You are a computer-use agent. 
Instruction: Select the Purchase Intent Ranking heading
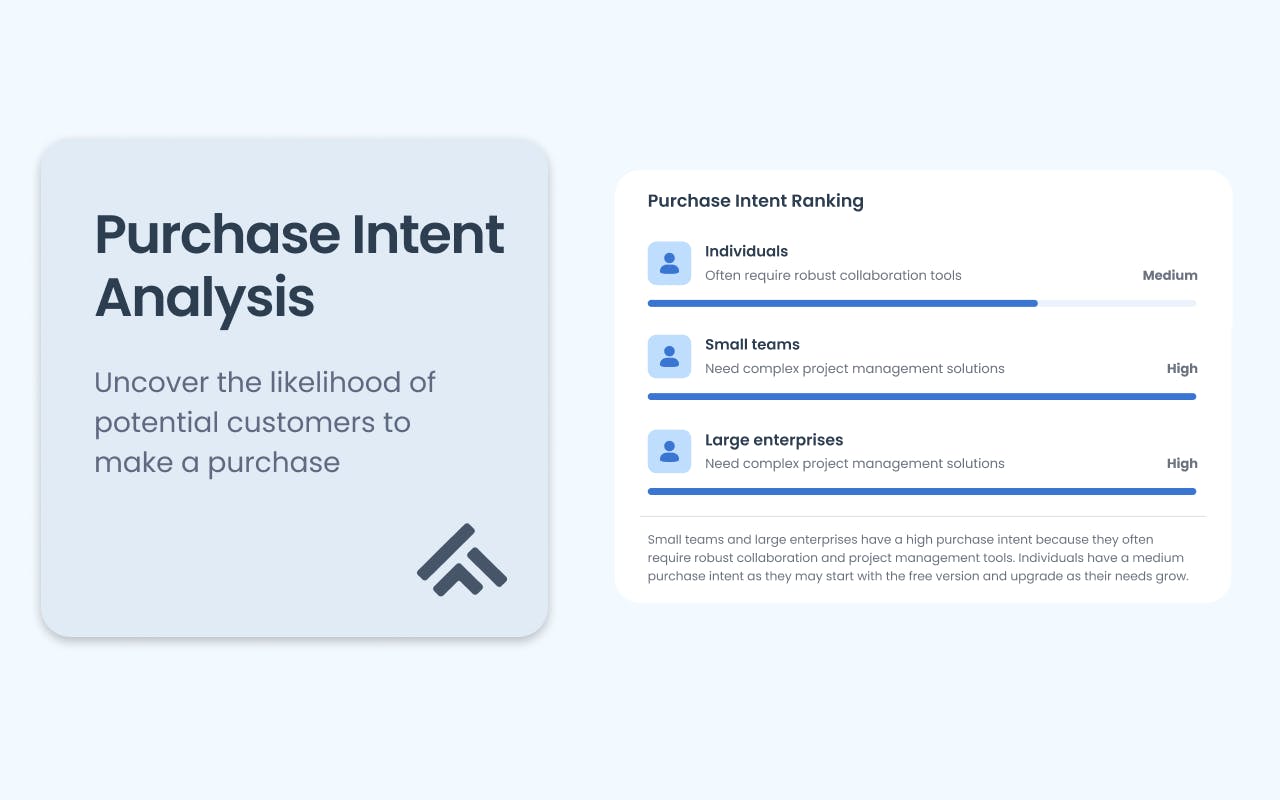[756, 201]
